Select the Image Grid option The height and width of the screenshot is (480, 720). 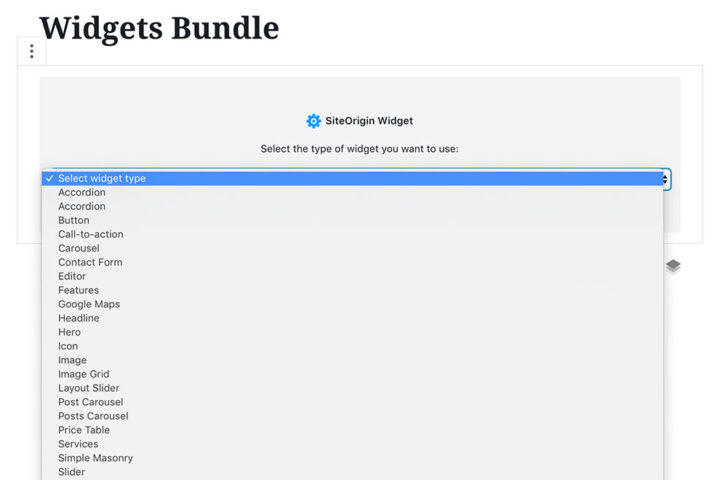(84, 374)
